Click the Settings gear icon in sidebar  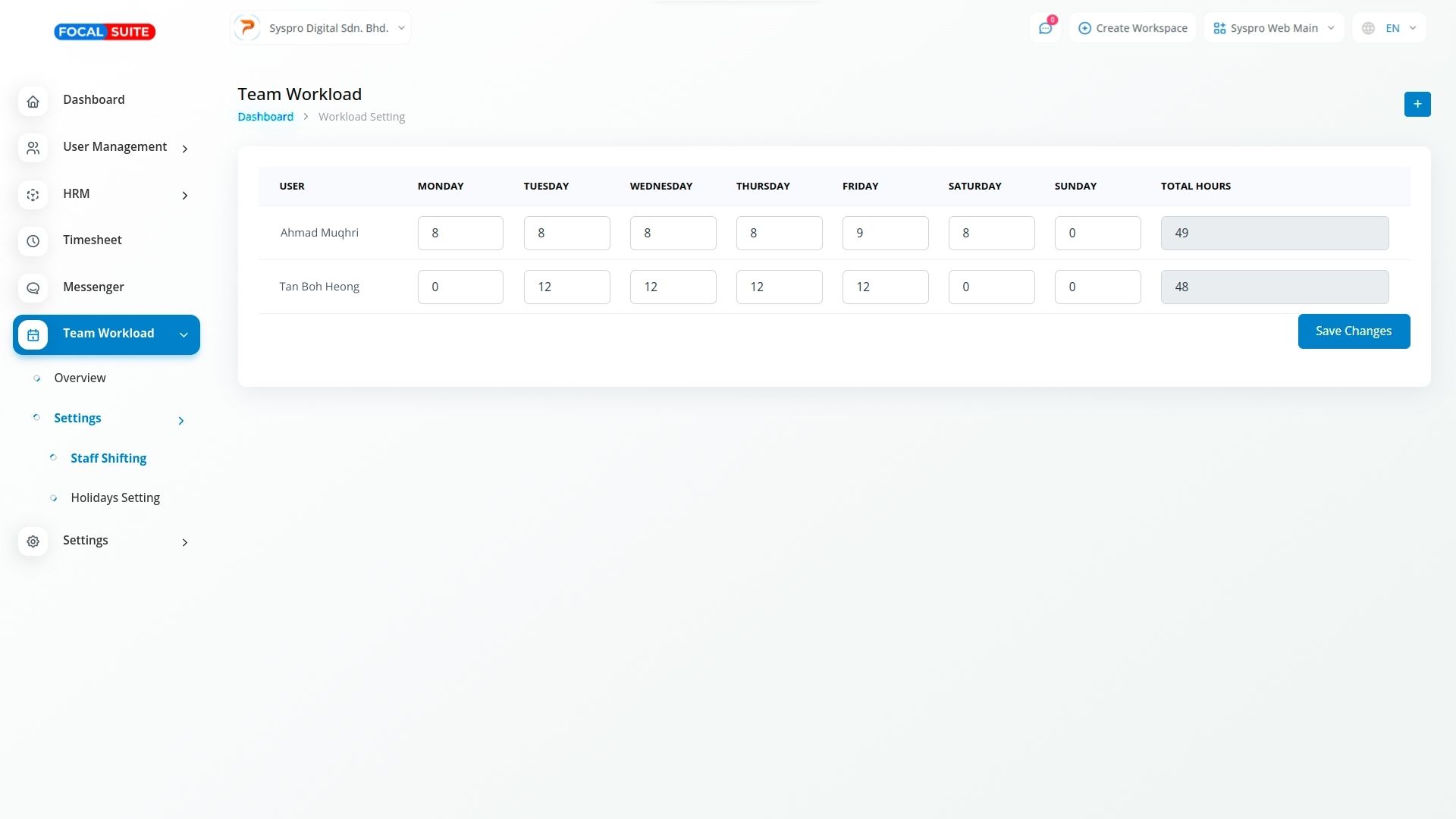pyautogui.click(x=33, y=541)
